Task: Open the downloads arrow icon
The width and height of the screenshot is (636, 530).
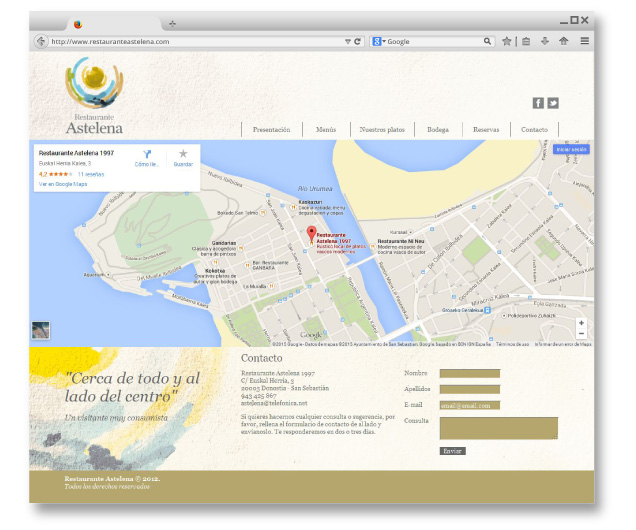Action: click(545, 41)
